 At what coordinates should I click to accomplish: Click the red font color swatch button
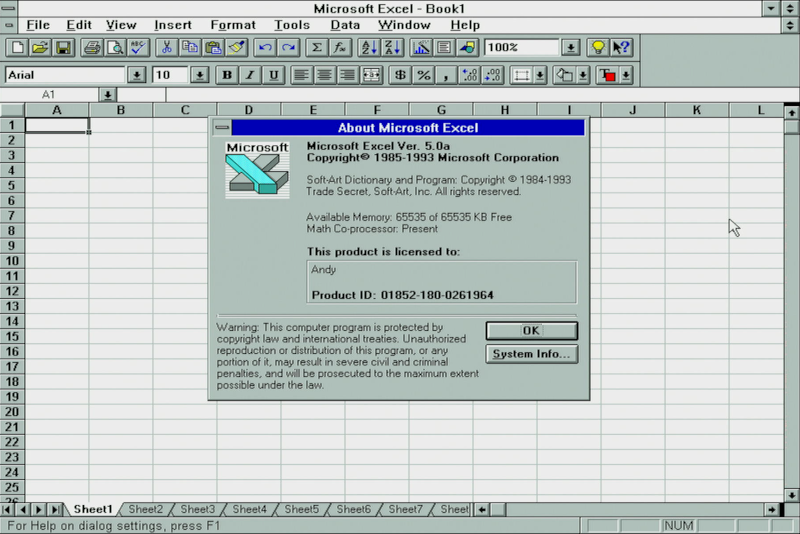click(x=606, y=75)
